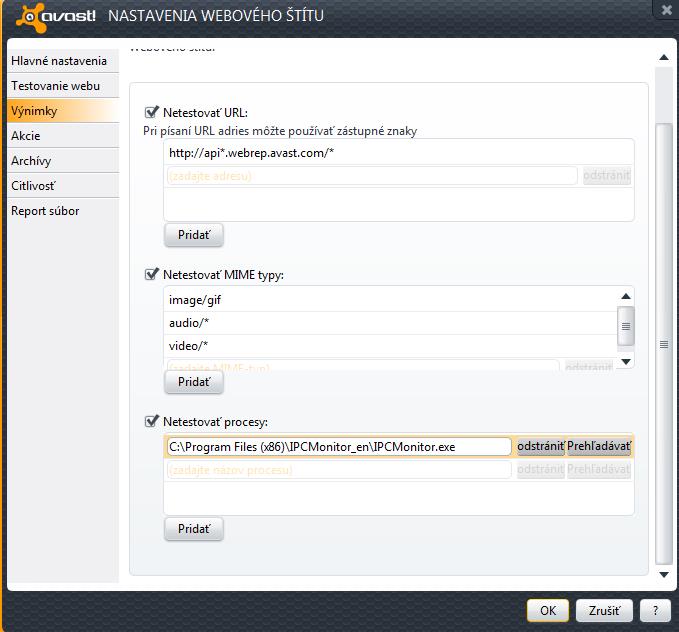The image size is (679, 632).
Task: Show Report súbor section
Action: [x=63, y=211]
